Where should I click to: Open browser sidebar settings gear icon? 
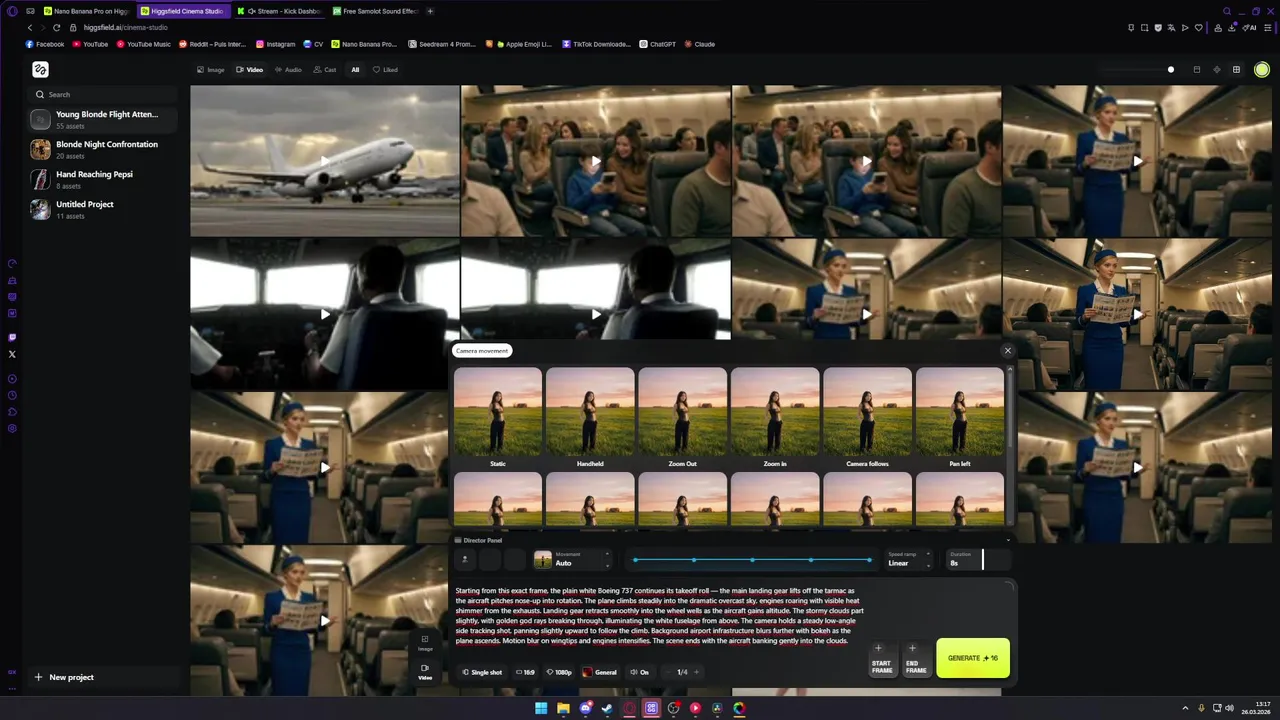click(12, 428)
